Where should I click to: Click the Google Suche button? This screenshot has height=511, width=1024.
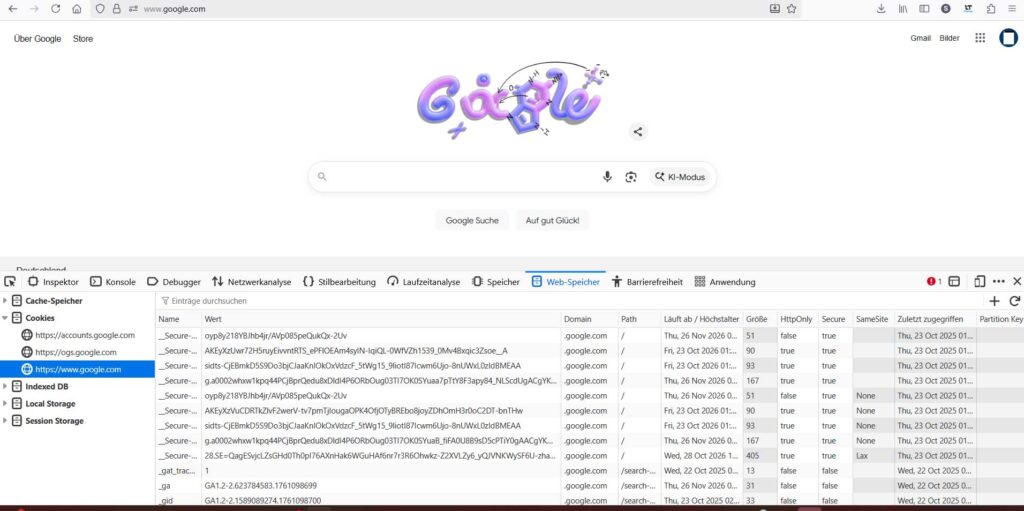coord(472,220)
